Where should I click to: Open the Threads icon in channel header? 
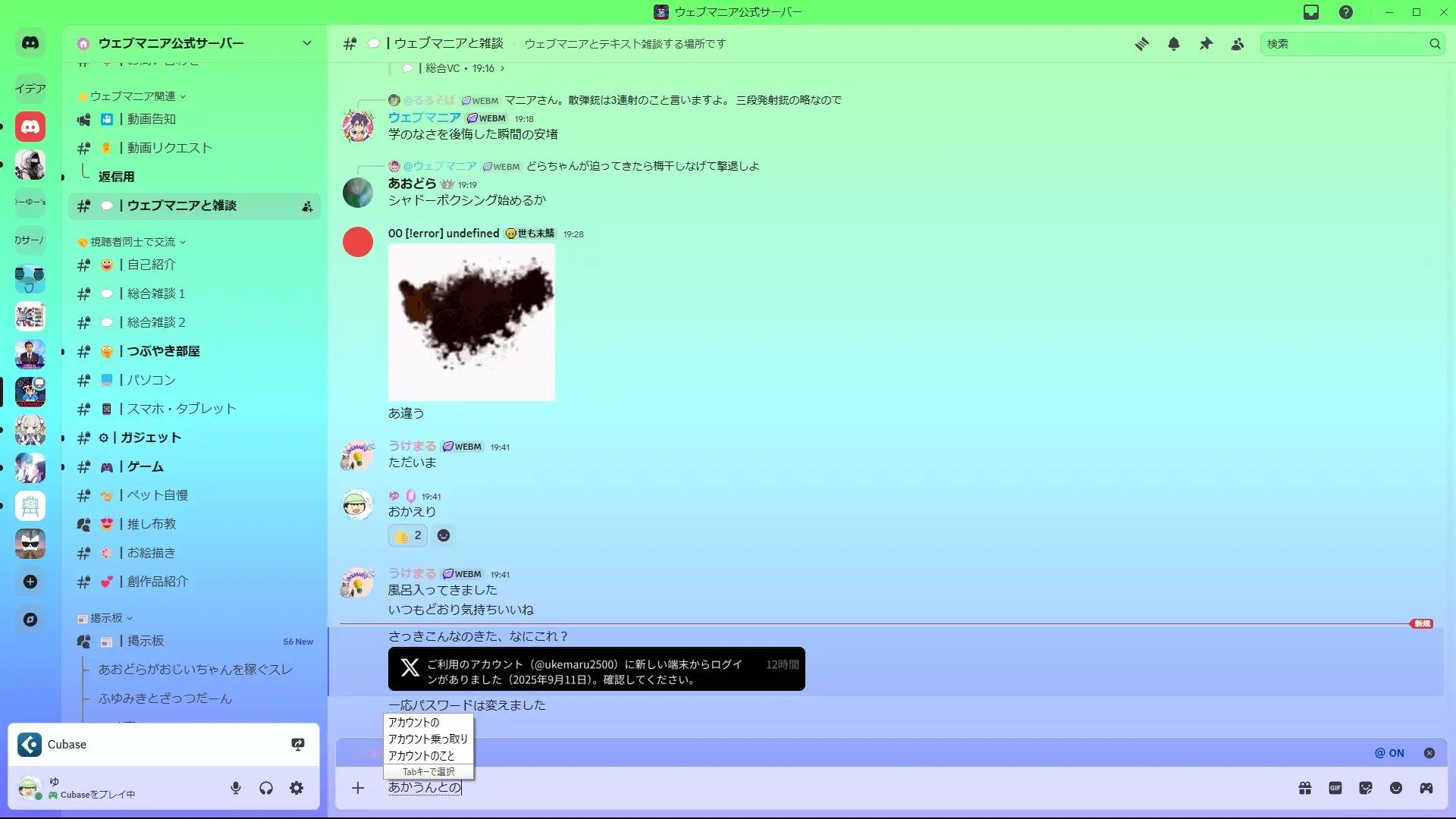1141,44
